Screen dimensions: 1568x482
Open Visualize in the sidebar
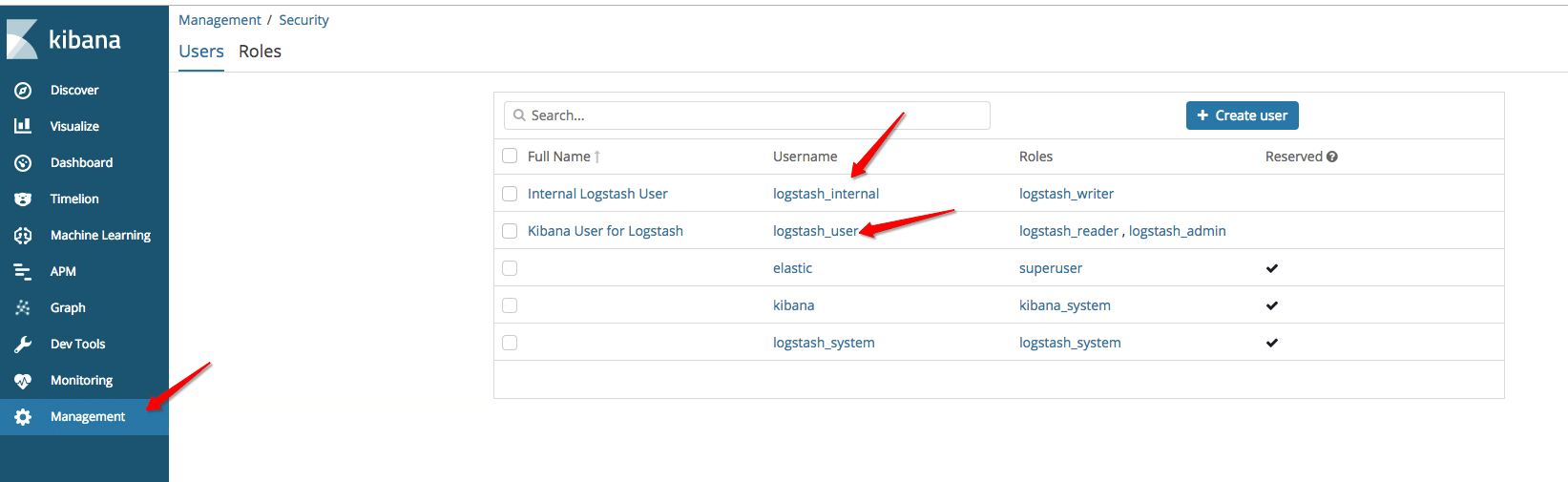(84, 126)
